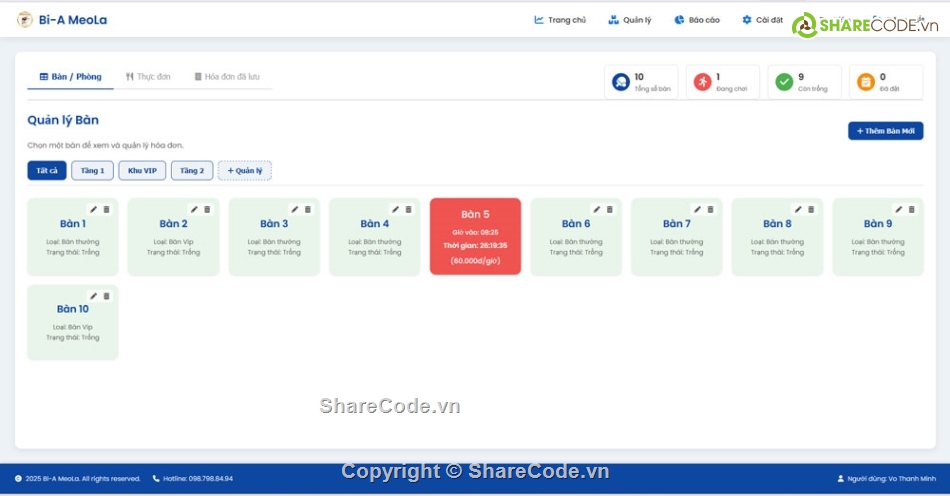The width and height of the screenshot is (950, 496).
Task: Open the Trang chủ navigation item
Action: pos(560,20)
